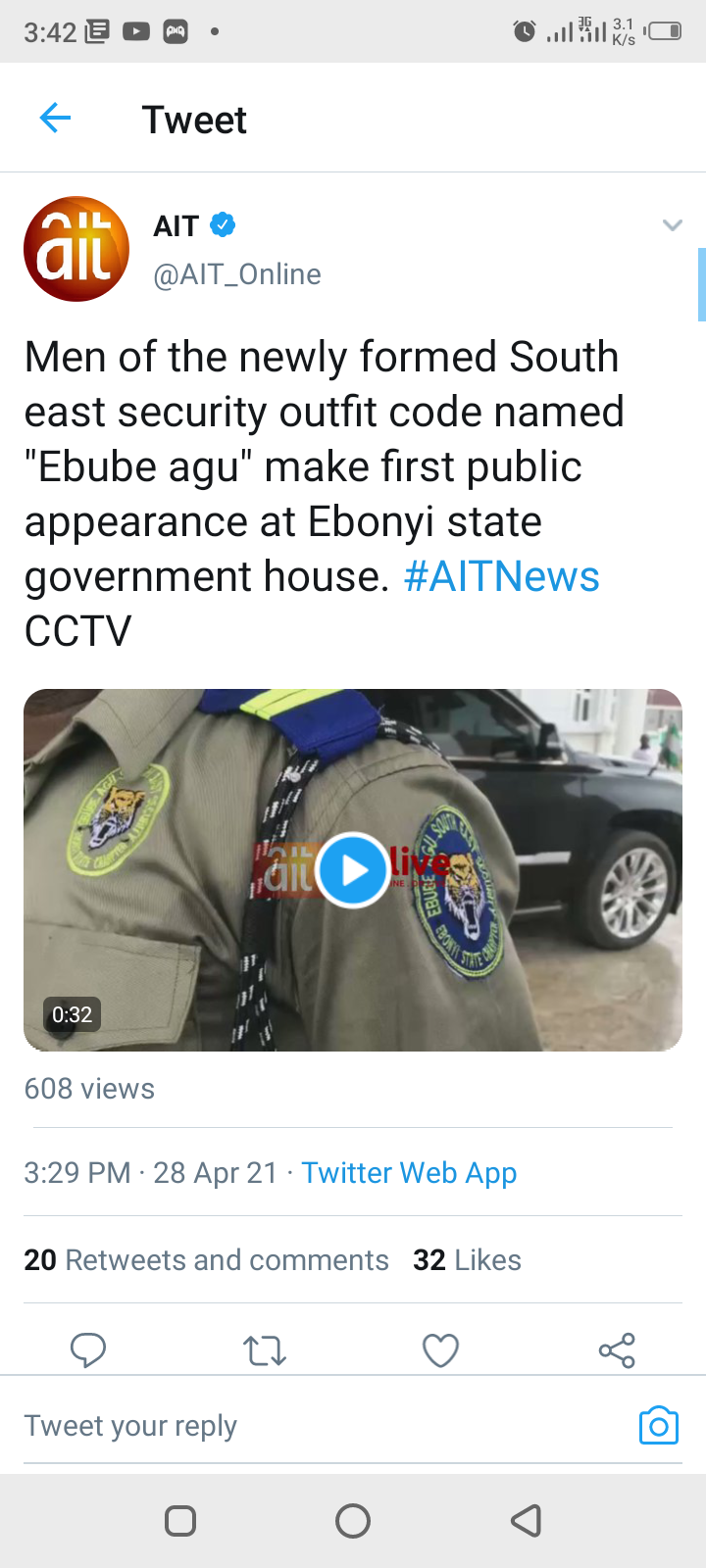Play the Ebube agu video

[353, 870]
